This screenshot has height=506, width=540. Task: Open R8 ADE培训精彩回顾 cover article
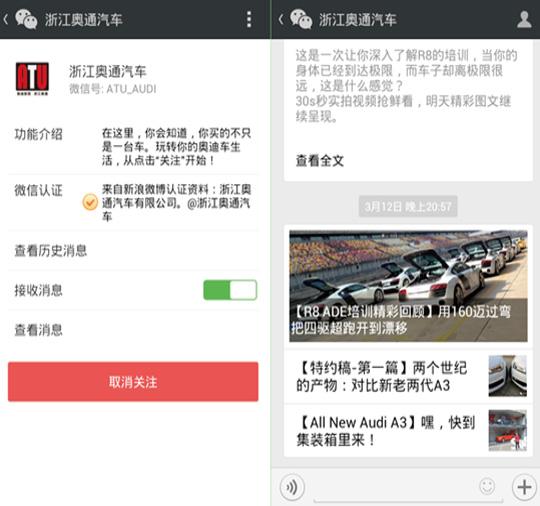pyautogui.click(x=408, y=286)
